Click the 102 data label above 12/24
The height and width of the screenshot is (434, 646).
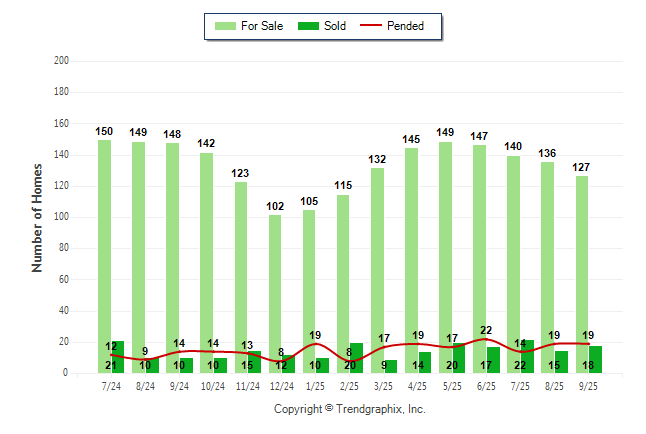point(275,206)
